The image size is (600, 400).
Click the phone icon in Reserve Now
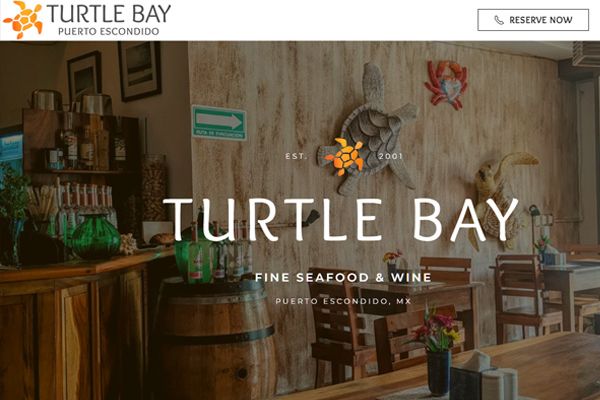[x=499, y=20]
